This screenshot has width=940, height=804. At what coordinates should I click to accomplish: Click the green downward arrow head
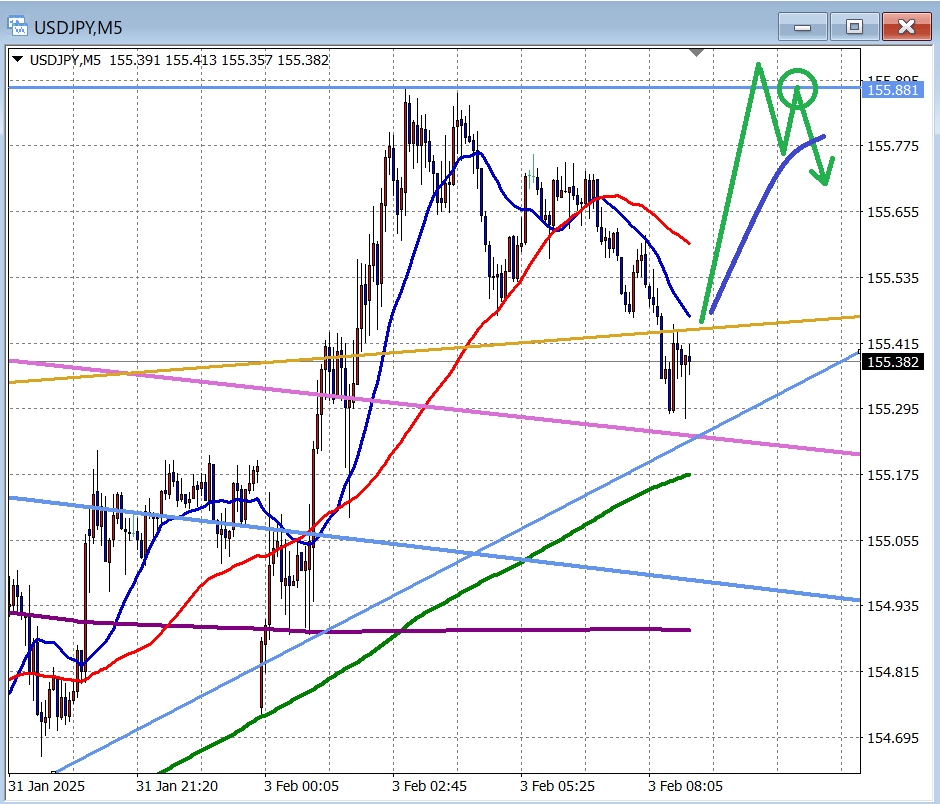[x=824, y=176]
